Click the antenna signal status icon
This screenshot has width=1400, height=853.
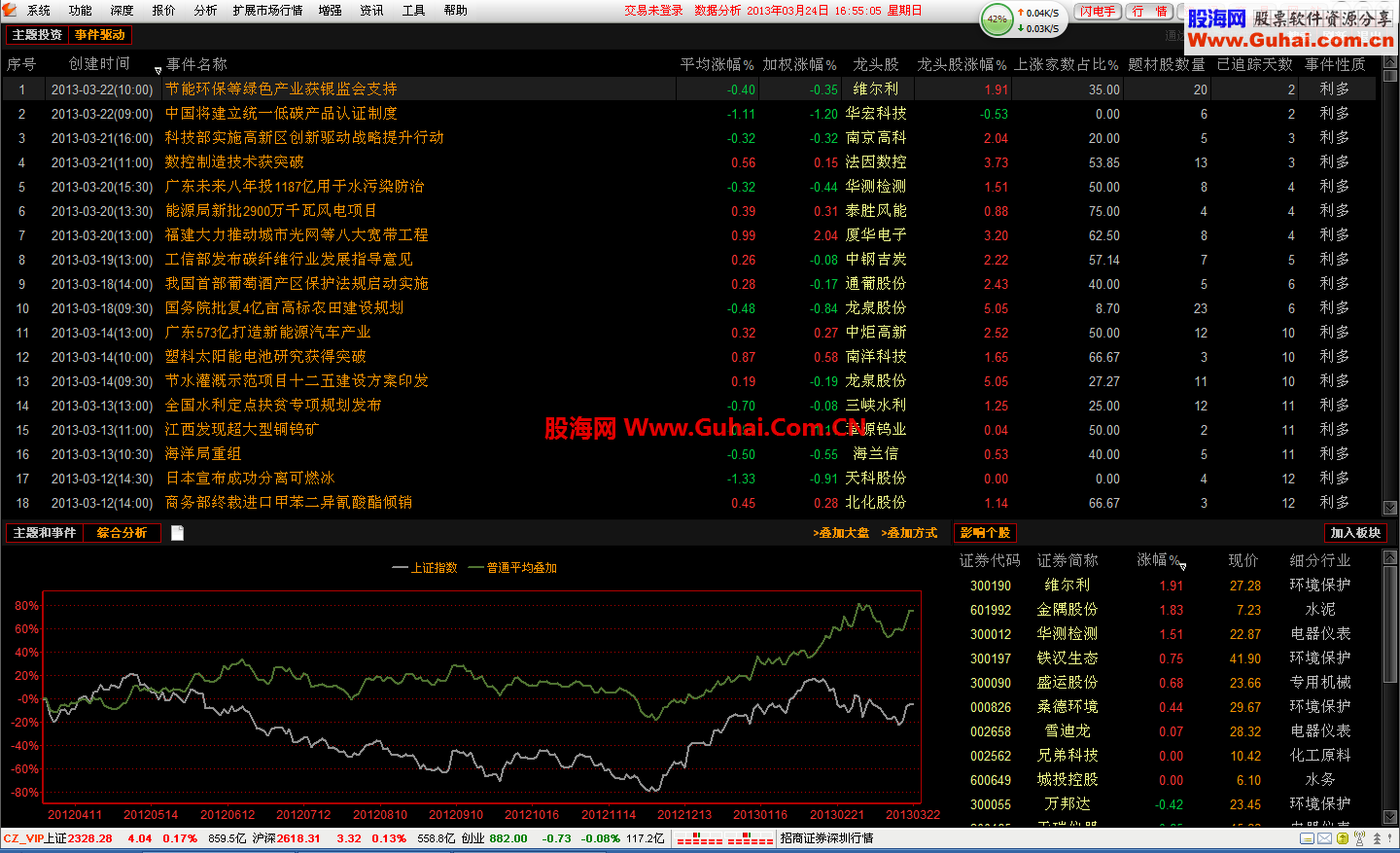1359,838
